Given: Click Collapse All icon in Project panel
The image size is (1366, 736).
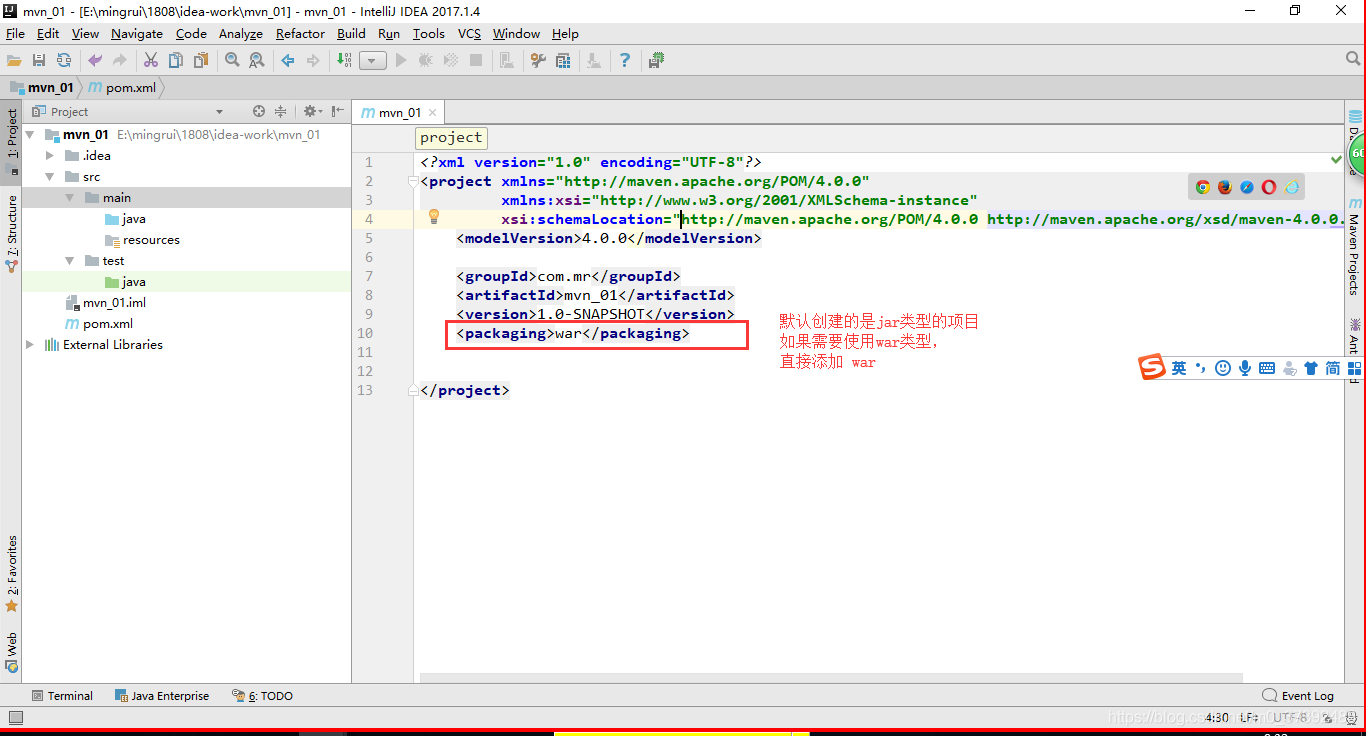Looking at the screenshot, I should tap(281, 111).
